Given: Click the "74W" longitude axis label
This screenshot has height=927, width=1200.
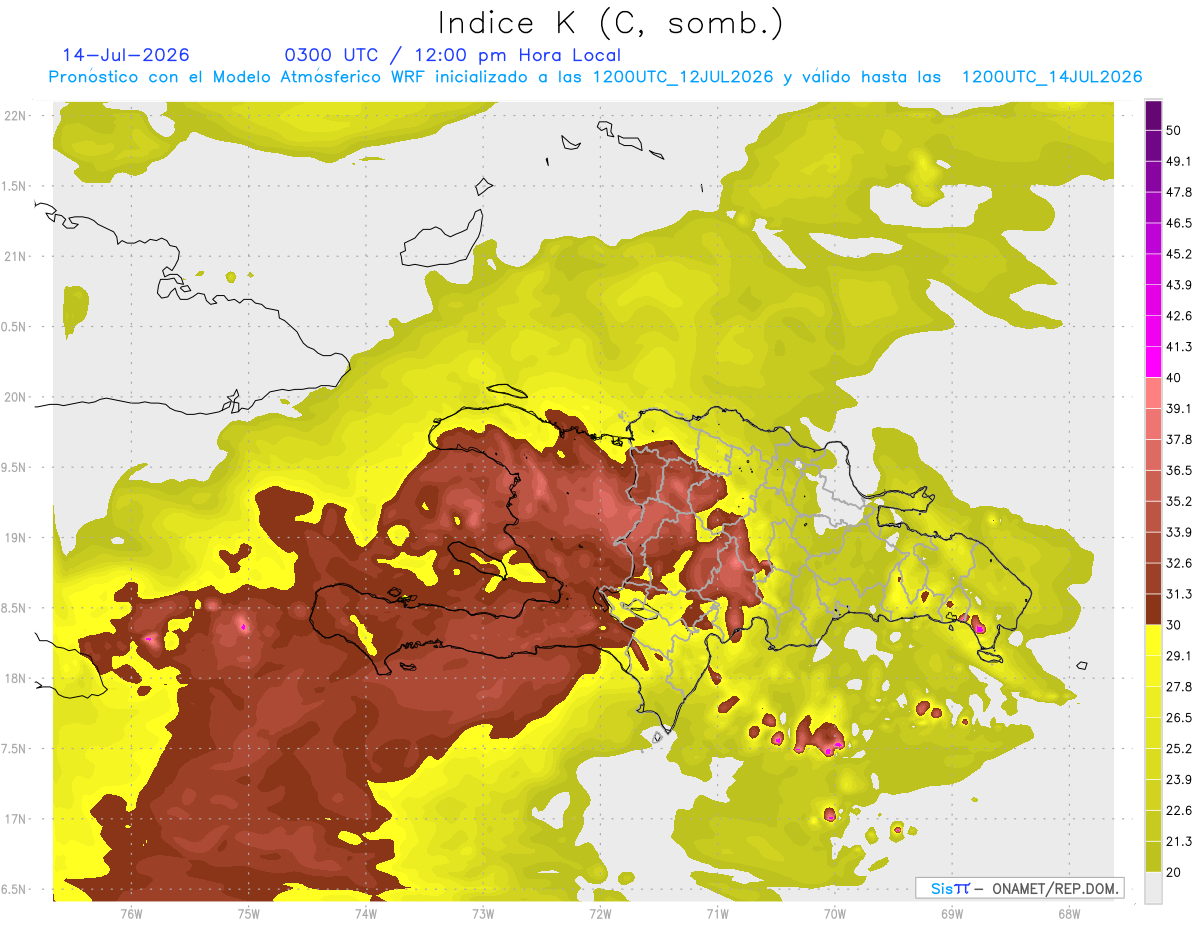Looking at the screenshot, I should click(x=366, y=914).
